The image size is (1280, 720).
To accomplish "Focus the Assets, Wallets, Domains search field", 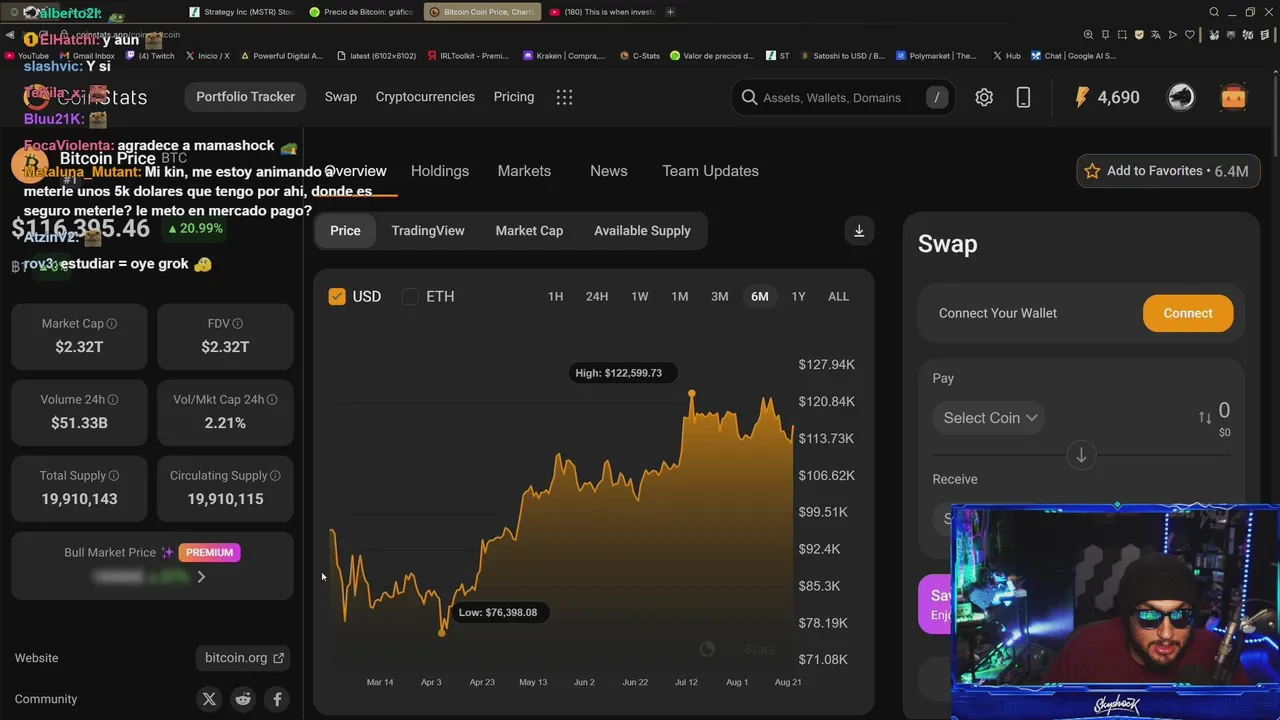I will coord(843,97).
